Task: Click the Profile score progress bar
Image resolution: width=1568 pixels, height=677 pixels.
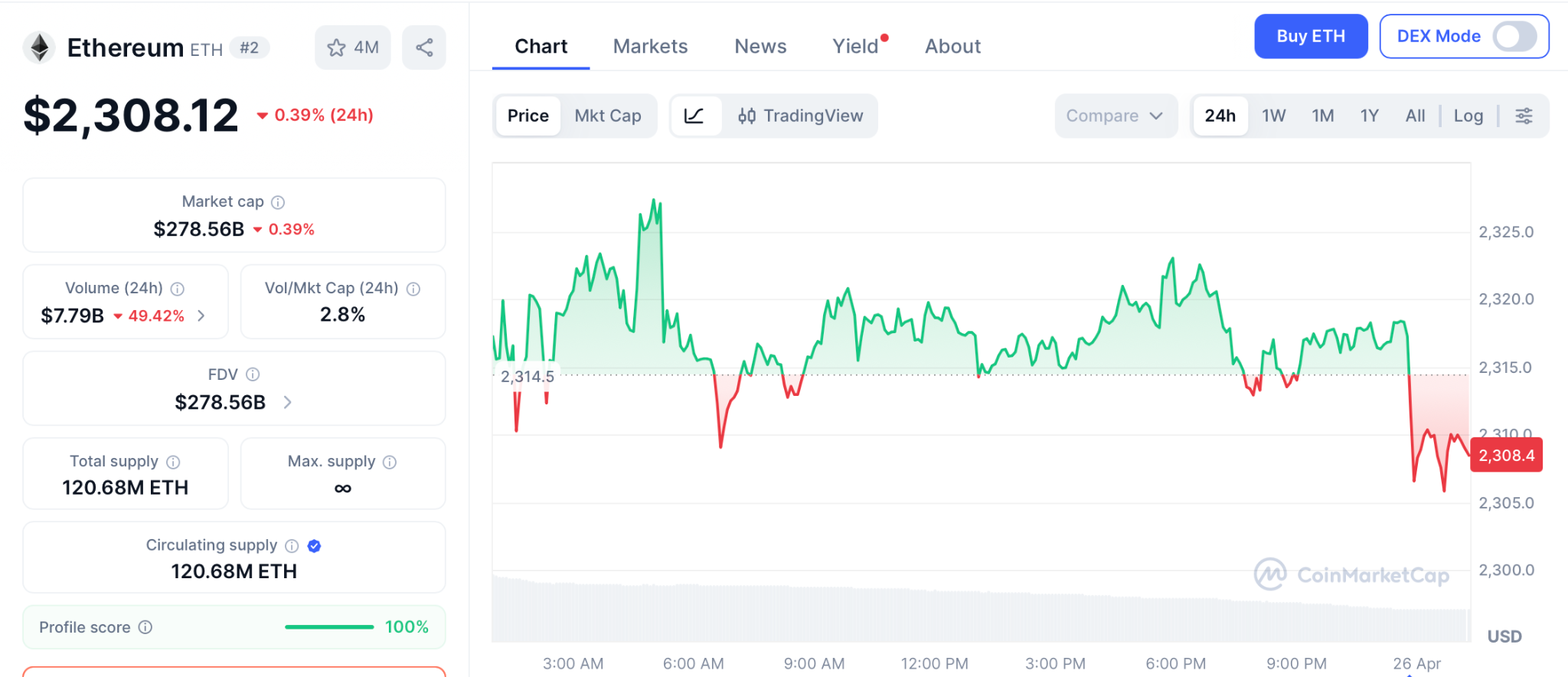Action: [x=329, y=627]
